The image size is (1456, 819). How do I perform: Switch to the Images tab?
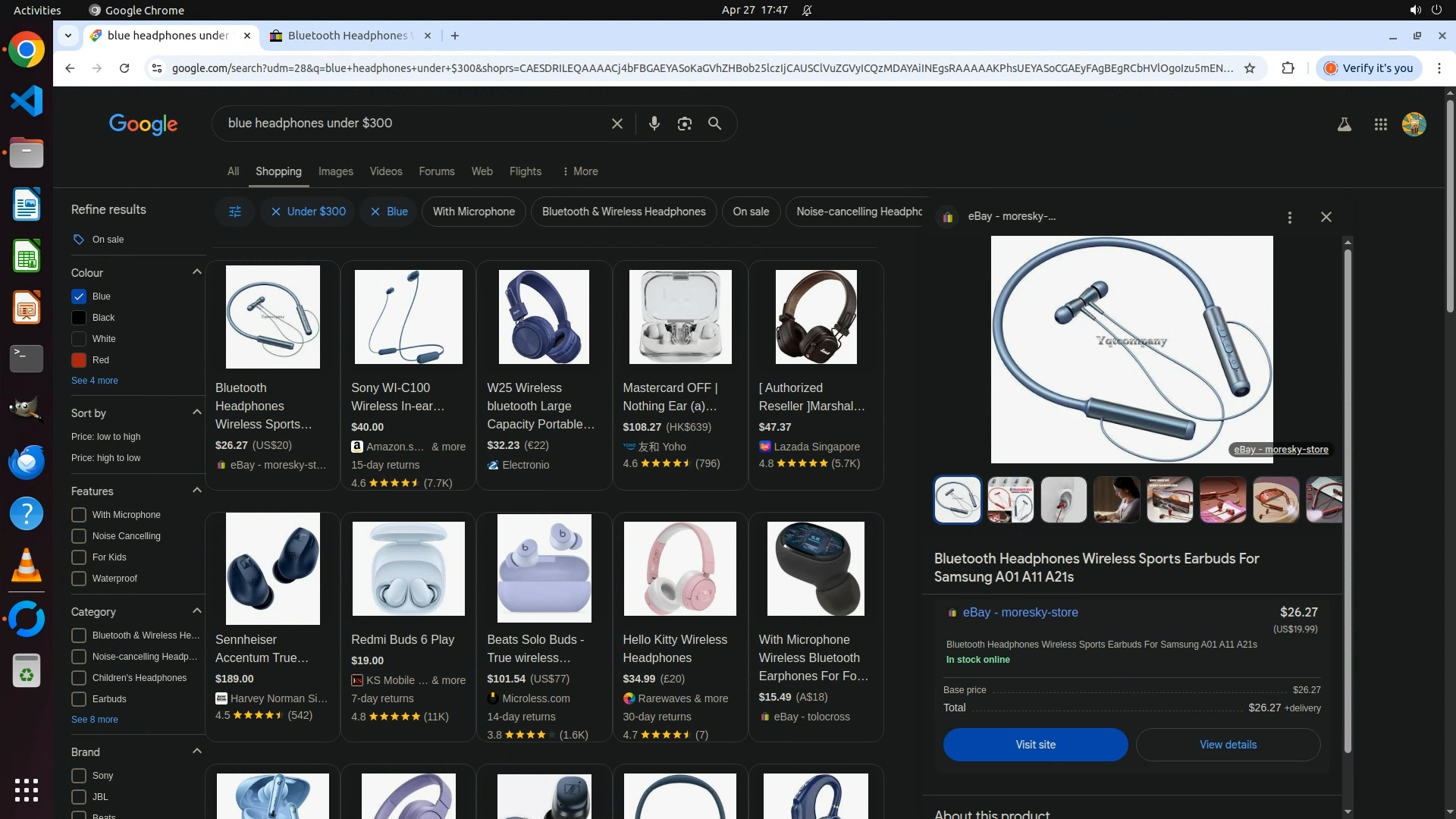(x=335, y=171)
